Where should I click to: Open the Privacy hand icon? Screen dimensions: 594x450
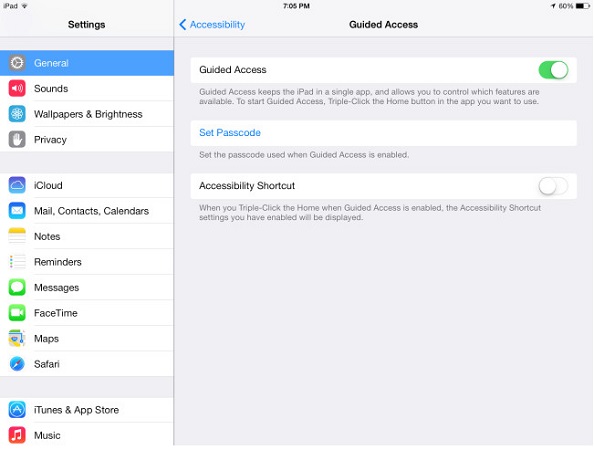[17, 140]
